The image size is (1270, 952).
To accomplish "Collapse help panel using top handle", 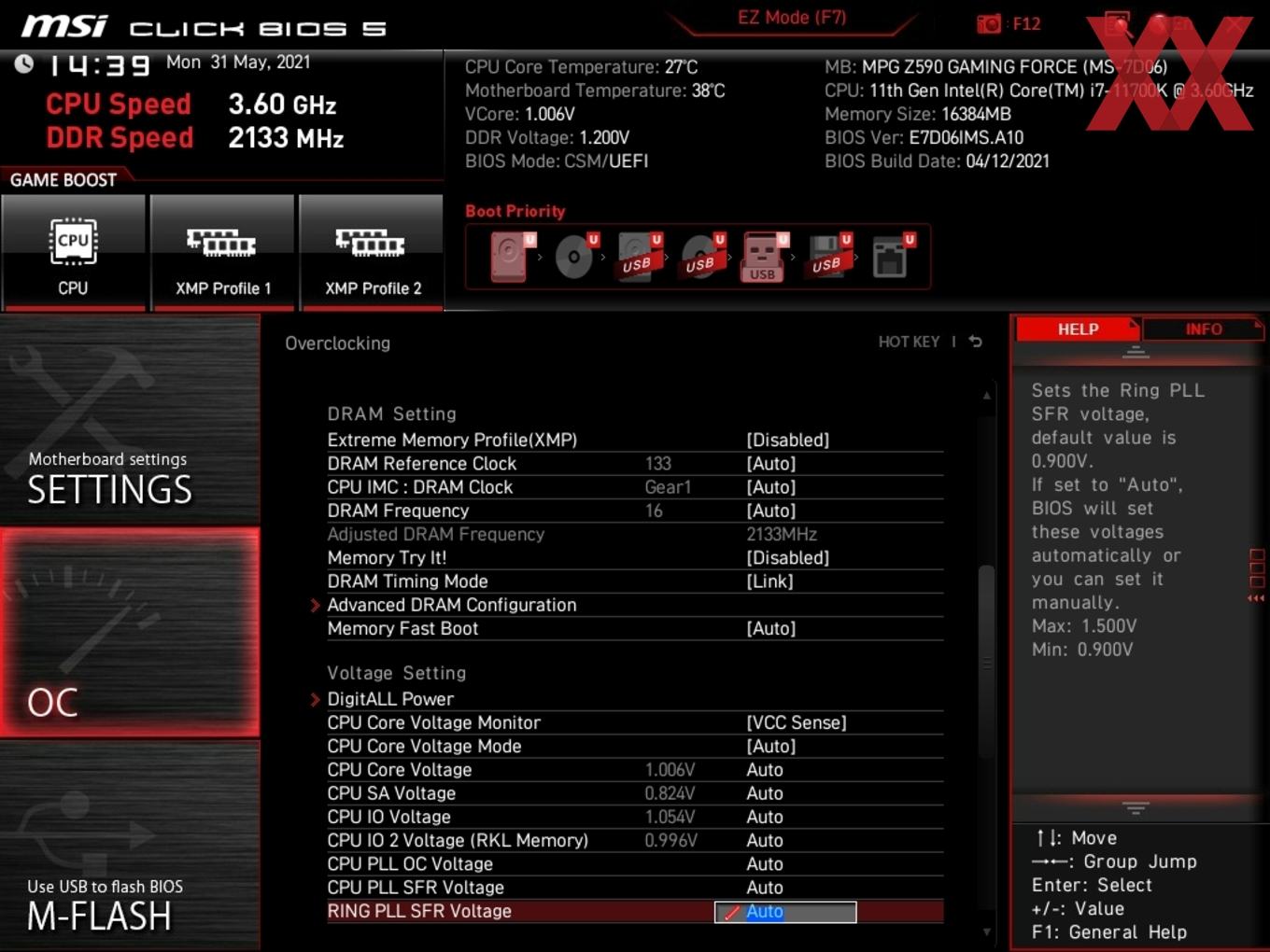I will 1136,353.
